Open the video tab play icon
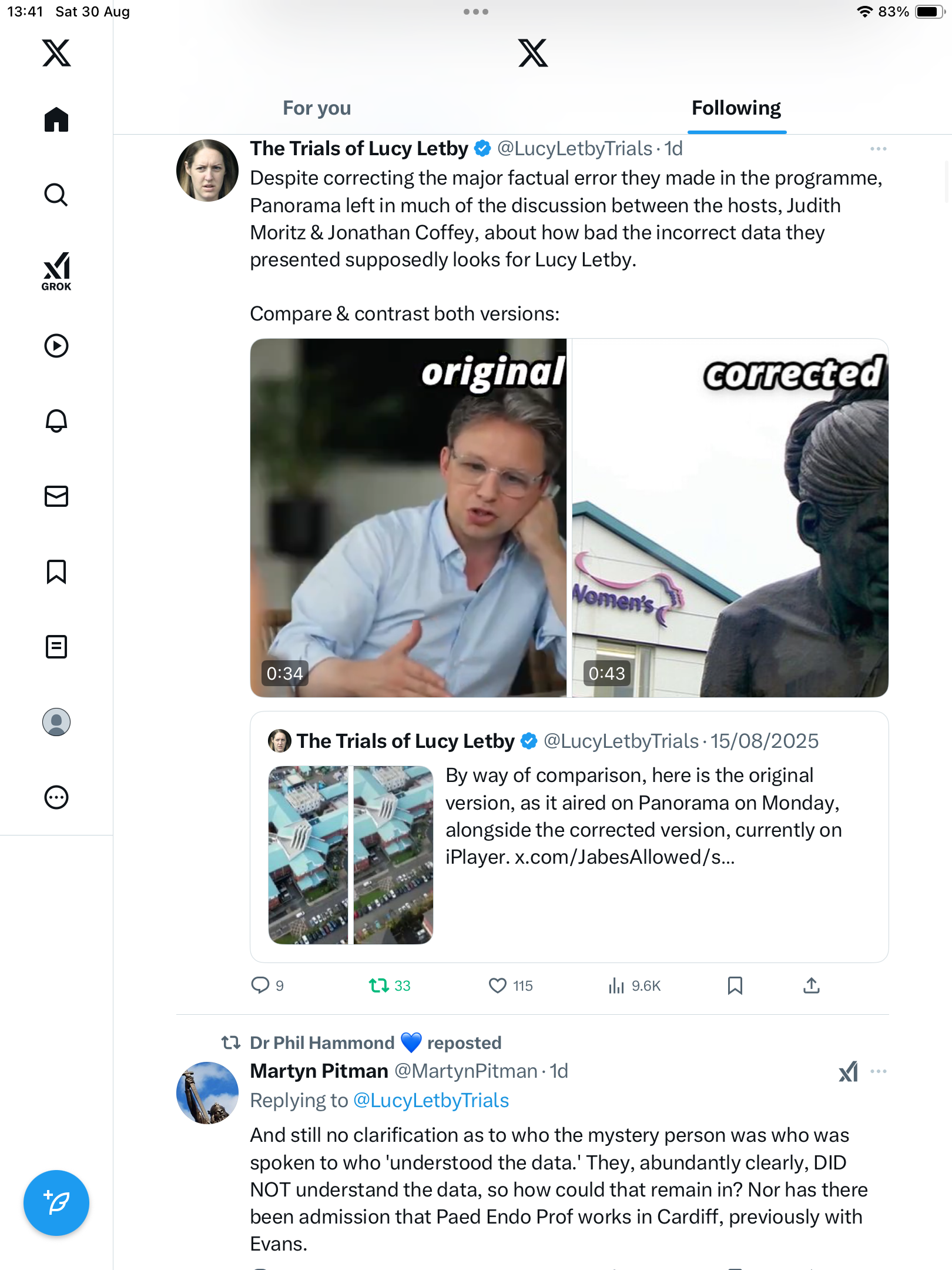 click(56, 346)
